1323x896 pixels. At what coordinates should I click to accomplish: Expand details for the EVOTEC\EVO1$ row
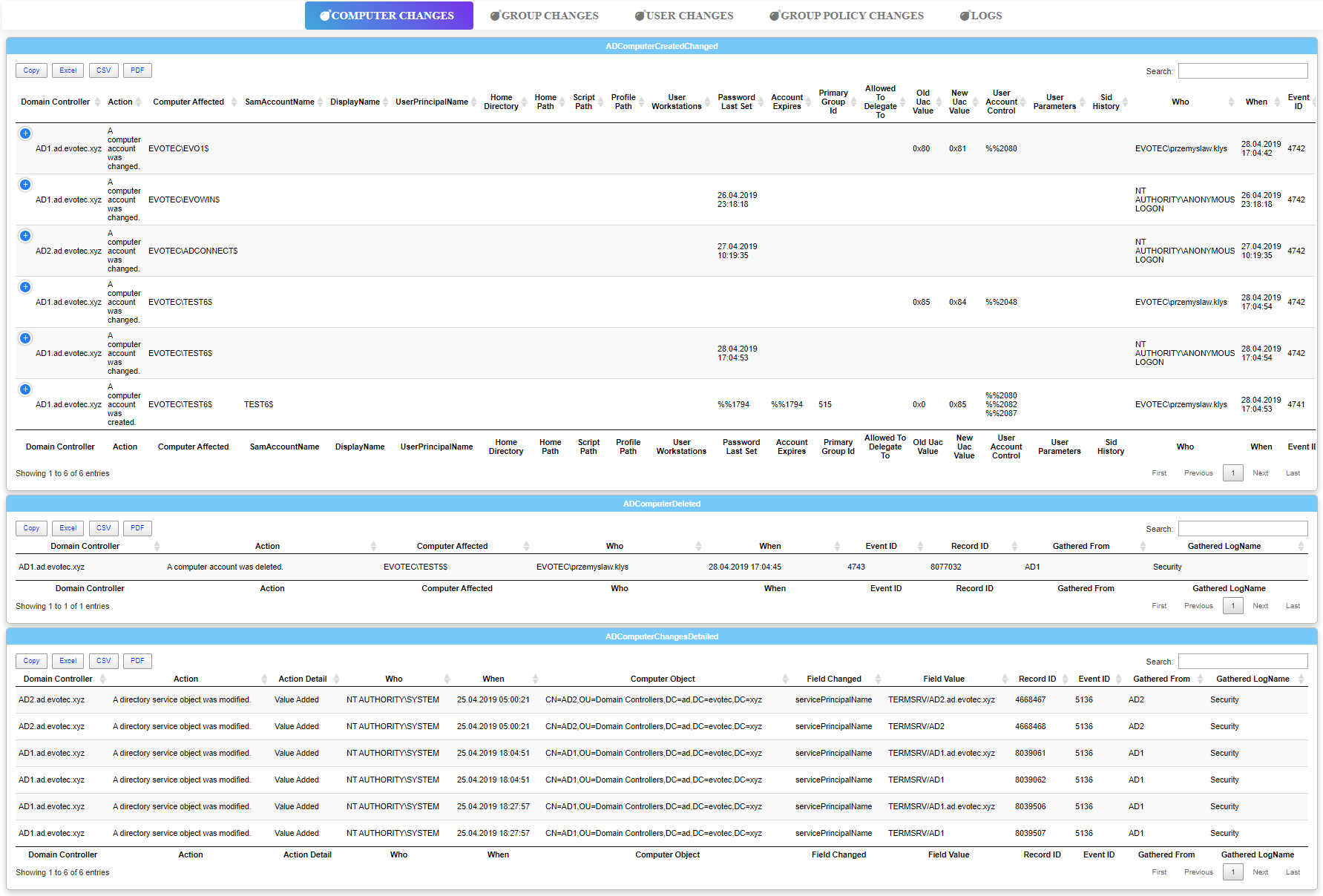[25, 134]
